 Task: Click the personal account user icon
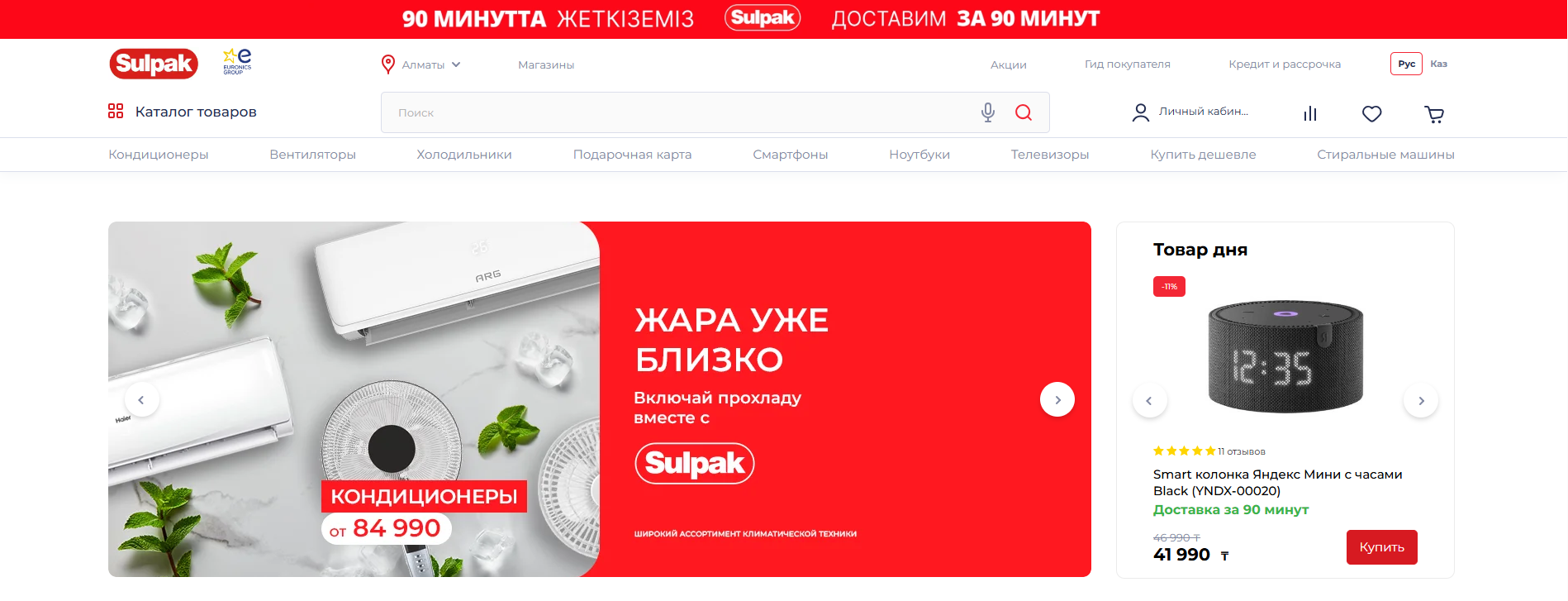click(x=1140, y=112)
